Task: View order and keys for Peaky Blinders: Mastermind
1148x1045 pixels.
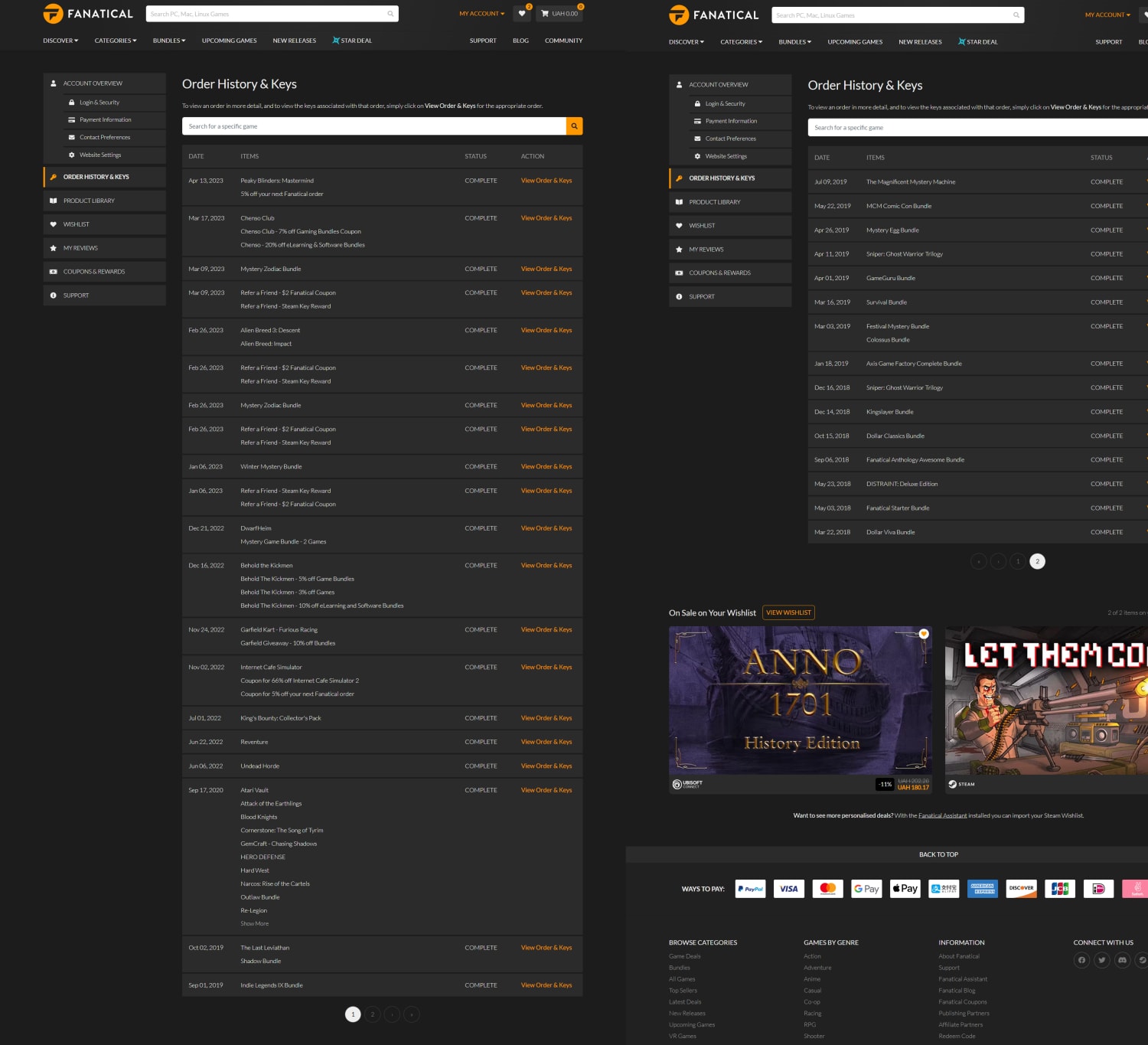Action: (x=546, y=181)
